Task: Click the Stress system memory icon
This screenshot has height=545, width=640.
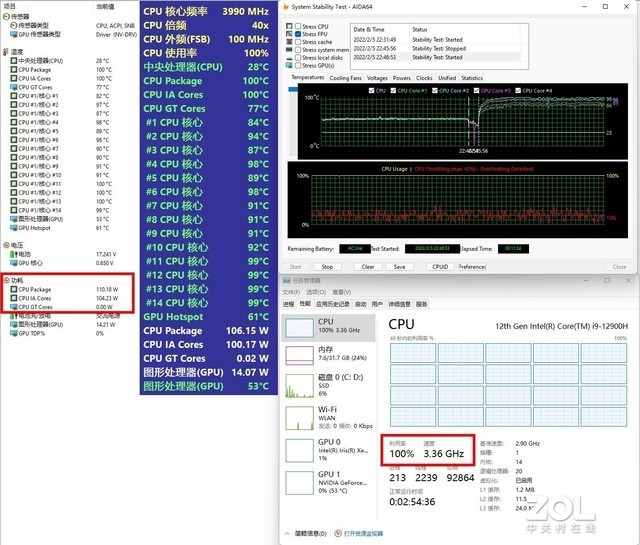Action: point(289,49)
